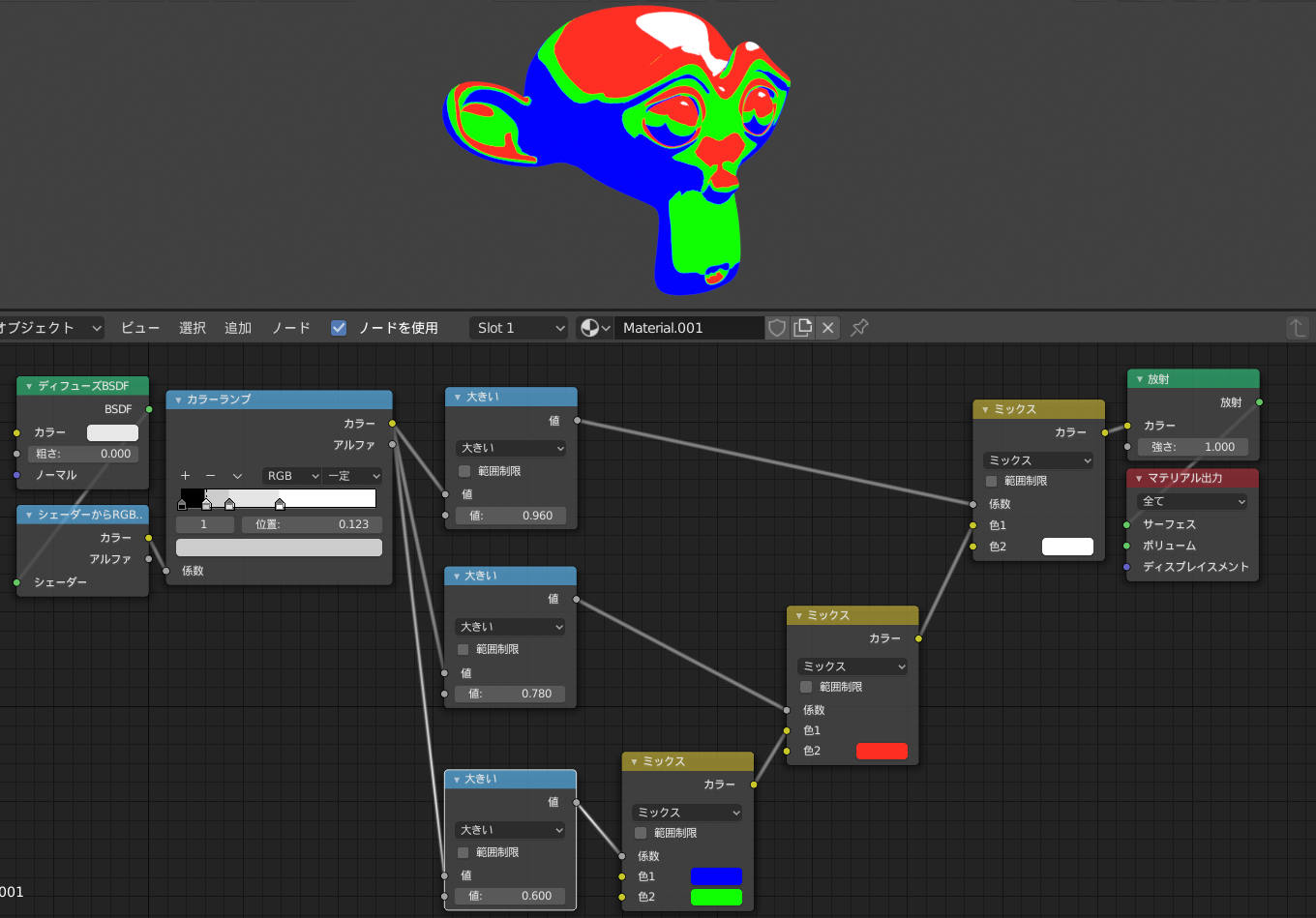
Task: Open the RGB color mode dropdown
Action: (x=292, y=476)
